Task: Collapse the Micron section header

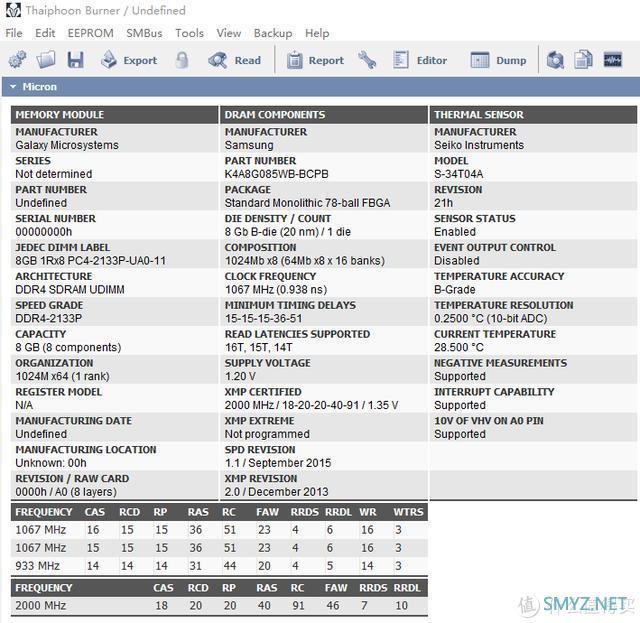Action: [x=320, y=87]
